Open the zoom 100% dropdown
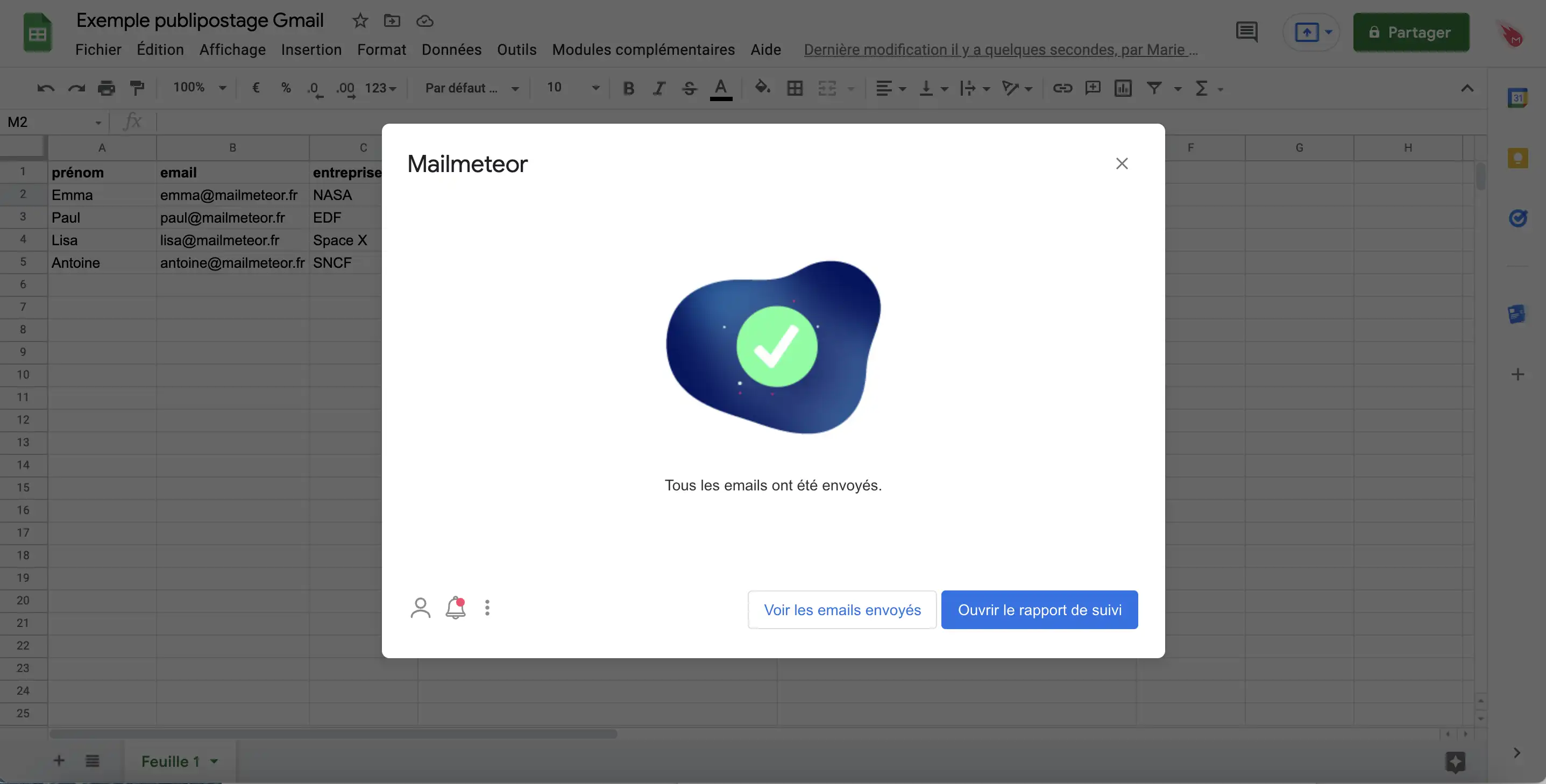 pyautogui.click(x=199, y=88)
